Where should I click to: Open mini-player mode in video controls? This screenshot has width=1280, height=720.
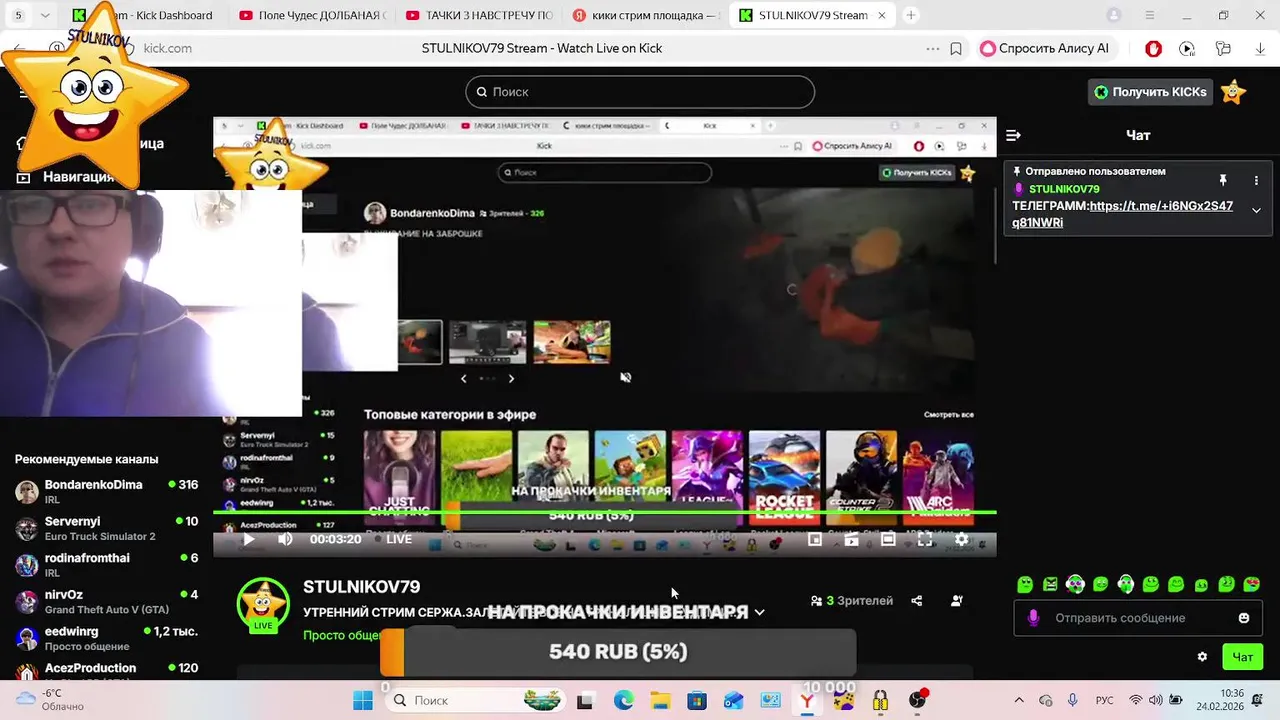click(x=815, y=539)
